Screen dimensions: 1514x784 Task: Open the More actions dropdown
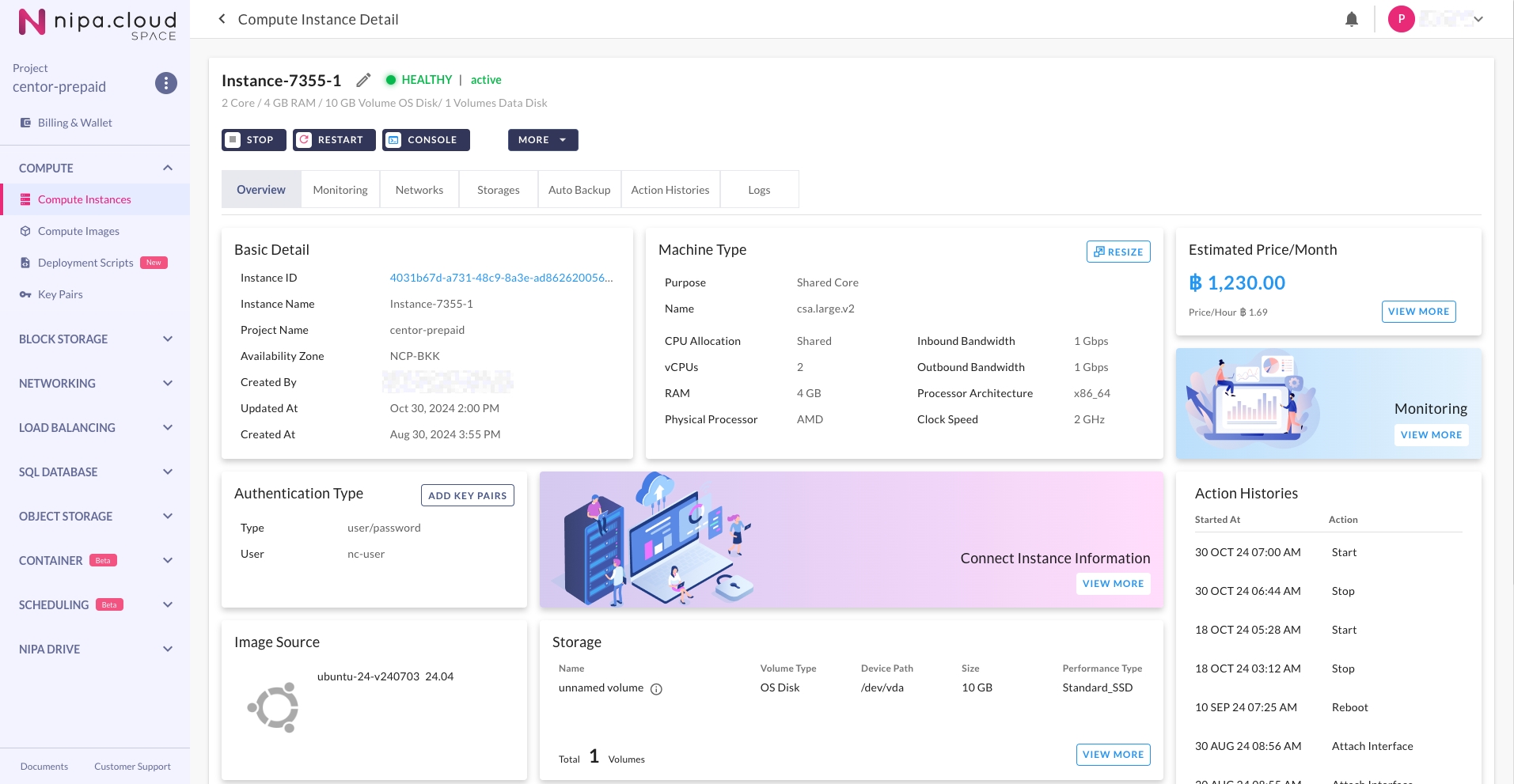point(543,140)
